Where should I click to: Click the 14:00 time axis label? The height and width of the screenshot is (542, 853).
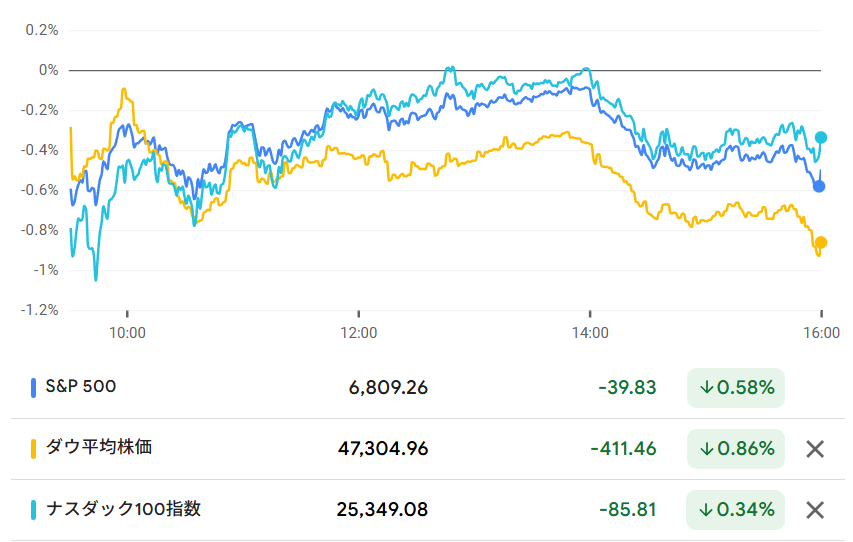[590, 332]
